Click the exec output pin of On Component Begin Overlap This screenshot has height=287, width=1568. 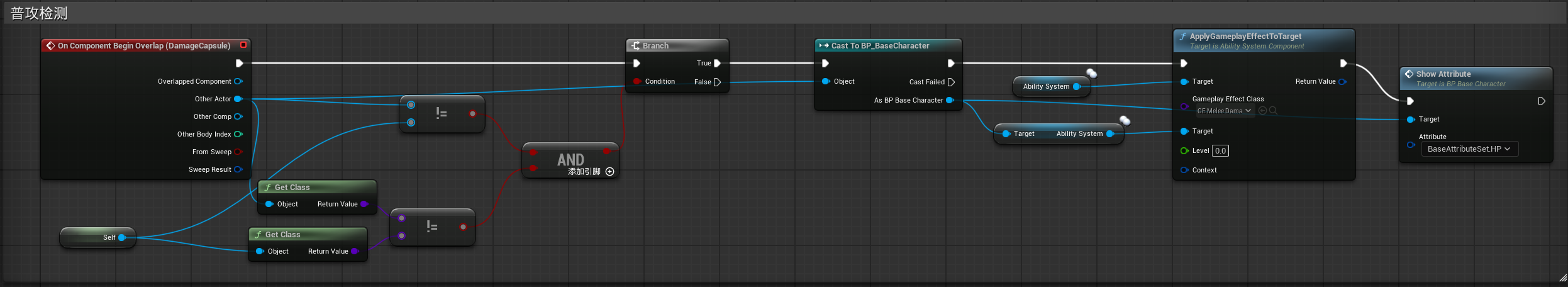pos(239,63)
